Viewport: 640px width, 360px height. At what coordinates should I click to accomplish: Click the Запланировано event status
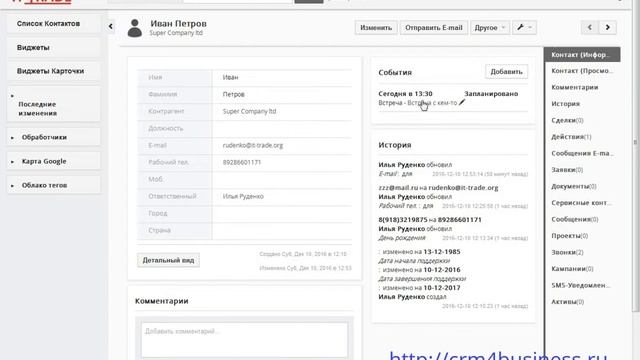click(x=491, y=93)
